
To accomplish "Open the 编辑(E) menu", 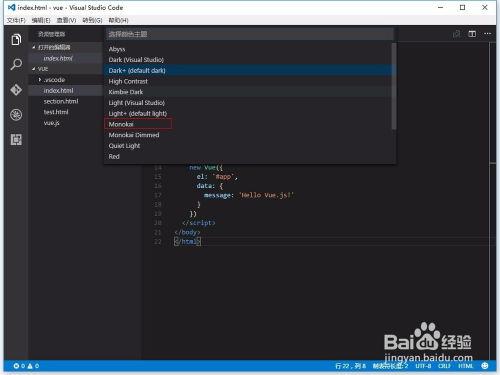I will 41,20.
